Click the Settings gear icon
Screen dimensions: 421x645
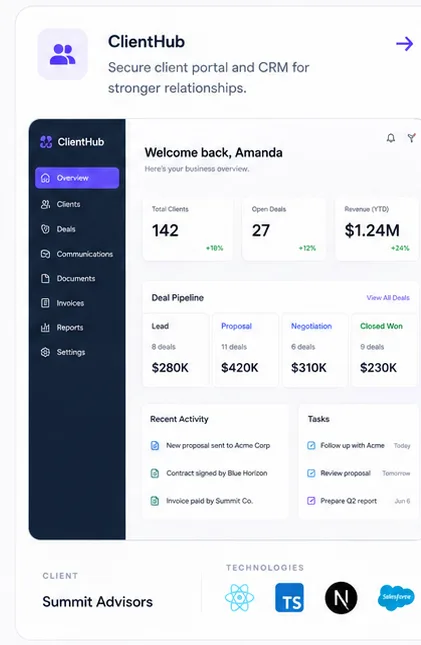point(45,353)
